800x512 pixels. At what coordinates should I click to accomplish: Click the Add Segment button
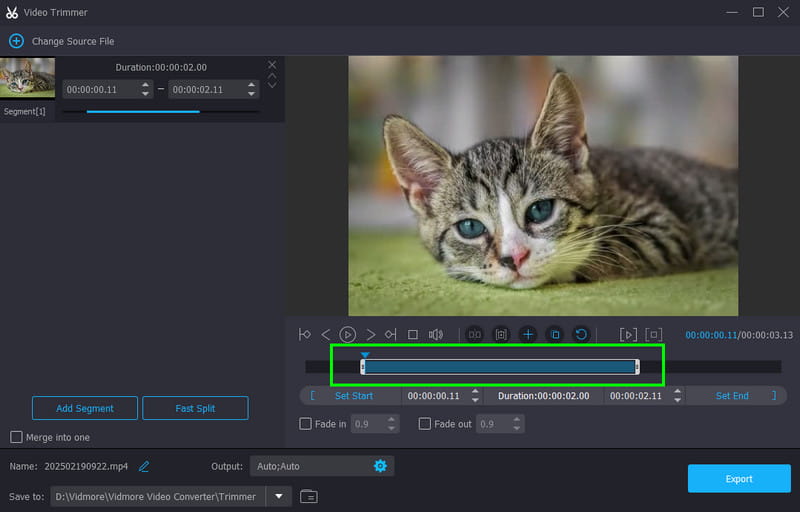coord(85,408)
